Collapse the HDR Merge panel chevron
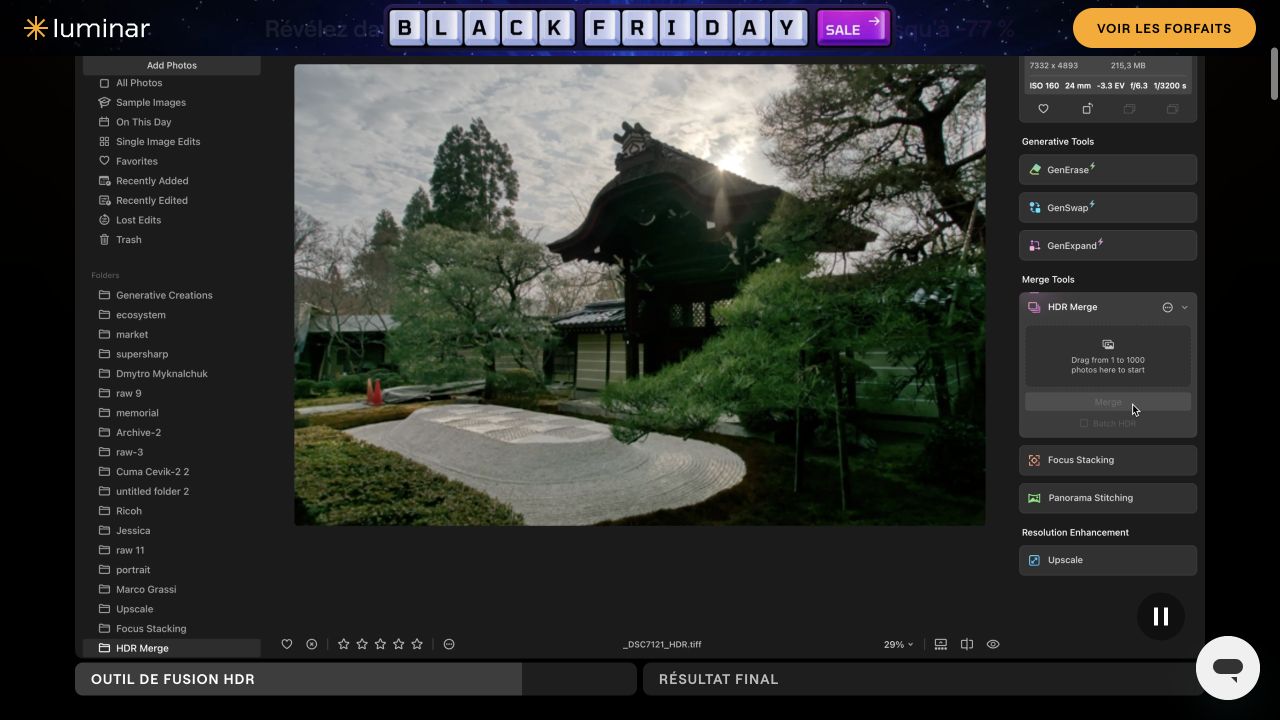The image size is (1280, 720). [1185, 308]
